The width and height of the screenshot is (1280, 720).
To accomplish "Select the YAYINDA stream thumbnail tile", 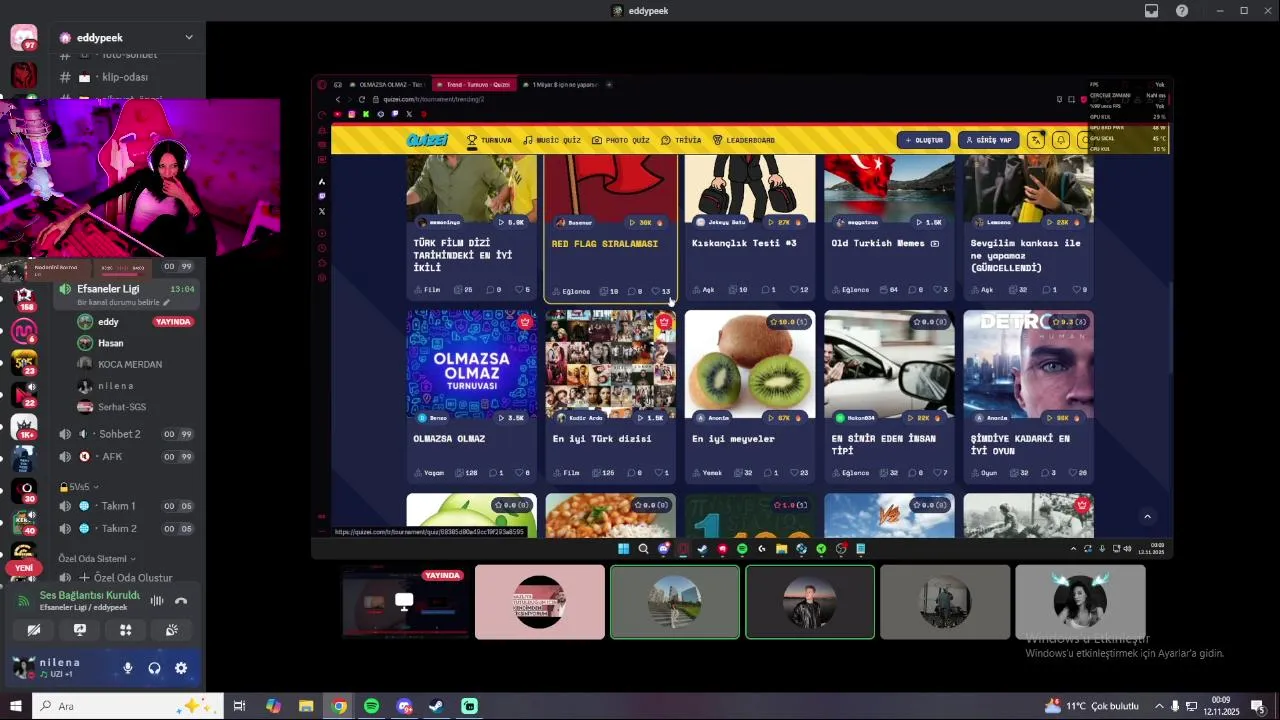I will coord(404,602).
